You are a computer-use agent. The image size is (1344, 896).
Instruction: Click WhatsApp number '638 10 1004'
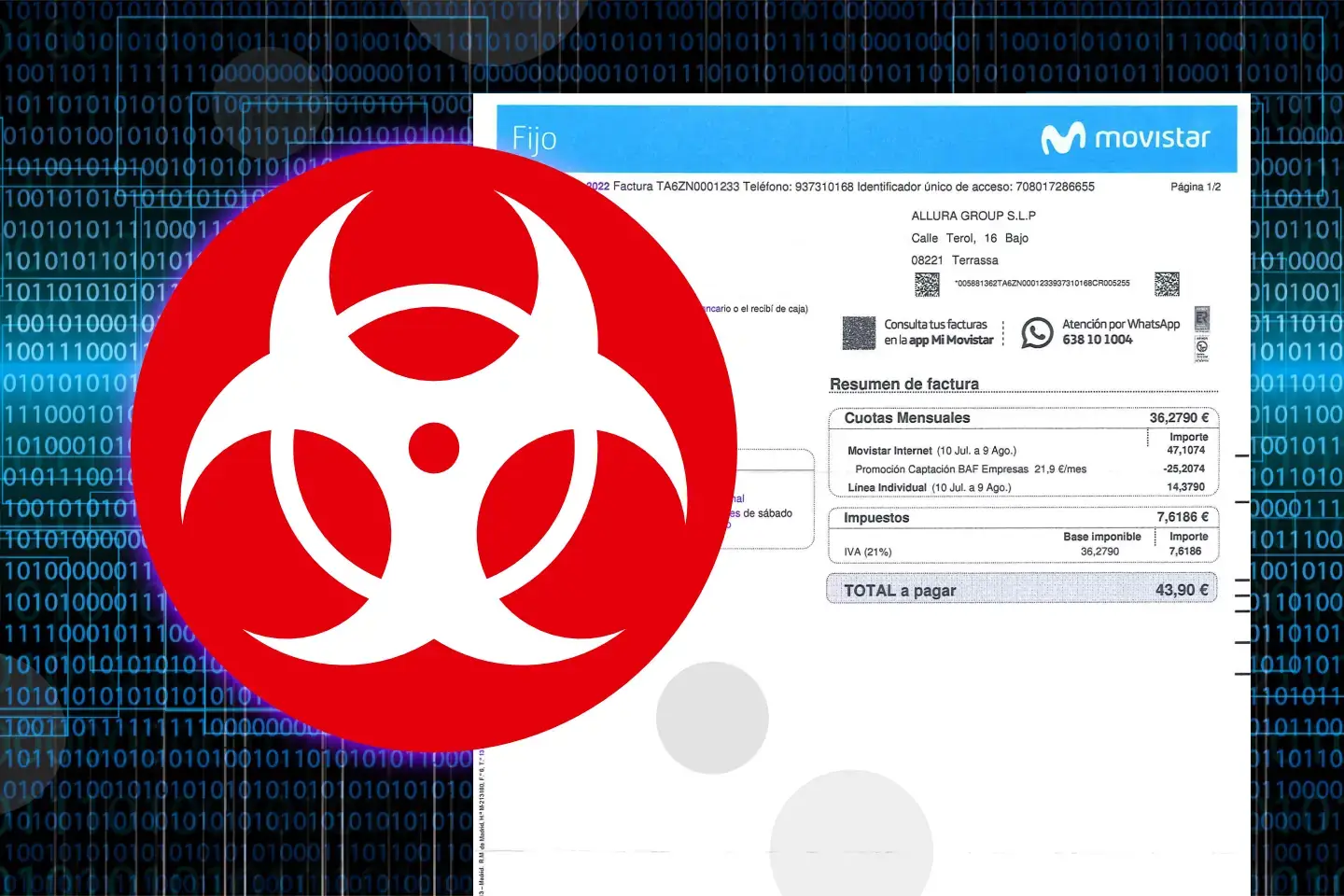tap(1098, 340)
